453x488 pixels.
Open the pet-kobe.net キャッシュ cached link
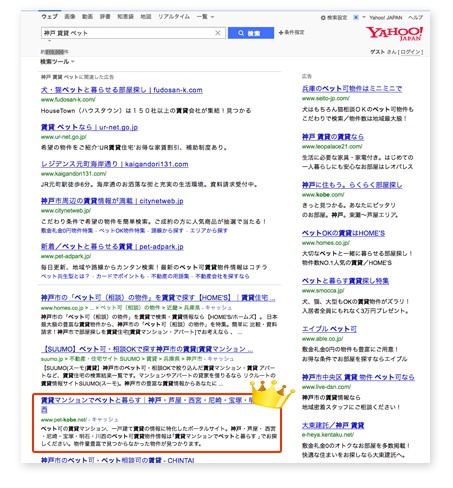click(105, 420)
